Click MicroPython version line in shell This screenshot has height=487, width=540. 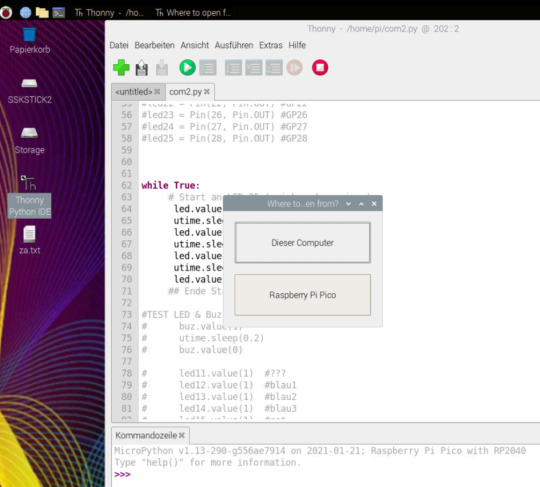[320, 451]
